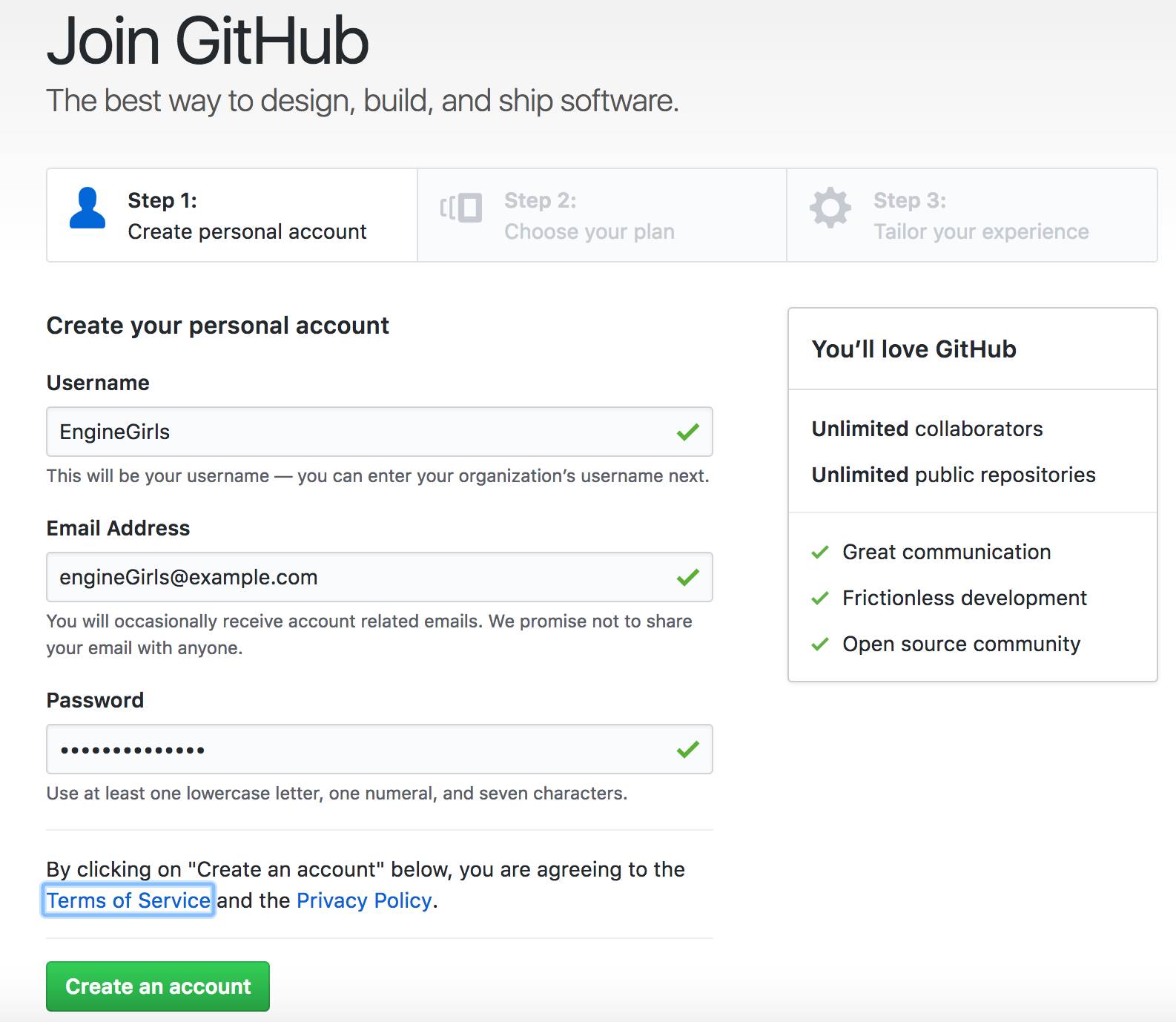Click into the Password input field
The image size is (1176, 1022).
pyautogui.click(x=356, y=749)
